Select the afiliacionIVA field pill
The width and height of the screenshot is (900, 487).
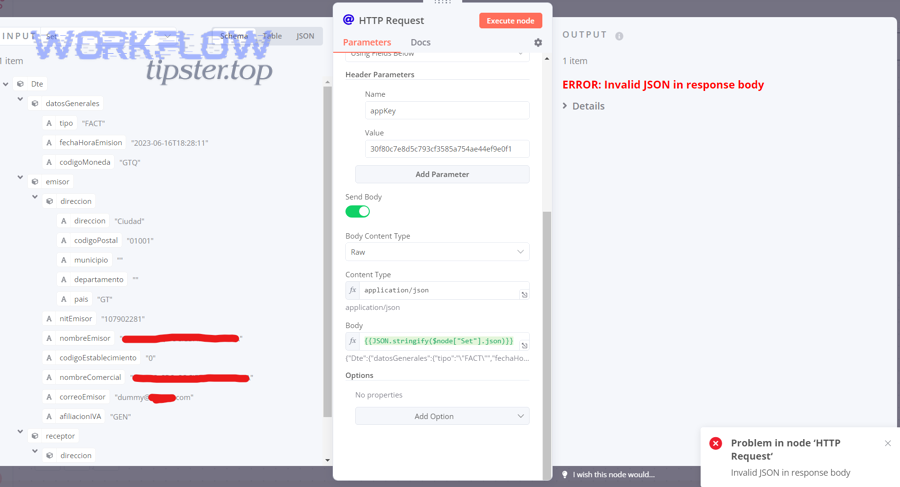pos(74,416)
